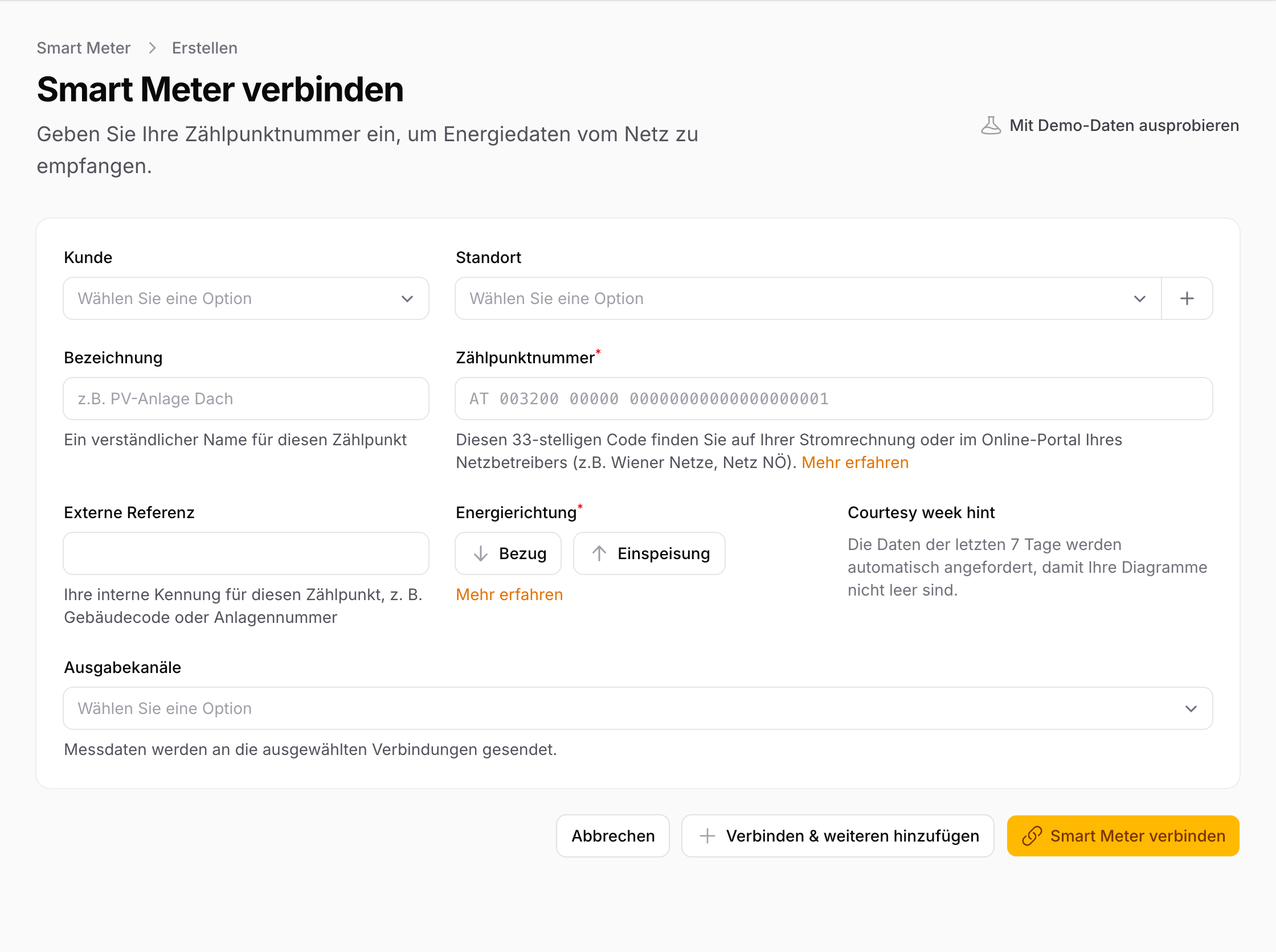The image size is (1276, 952).
Task: Open Mehr erfahren next to Netzbetreibers
Action: pyautogui.click(x=855, y=463)
